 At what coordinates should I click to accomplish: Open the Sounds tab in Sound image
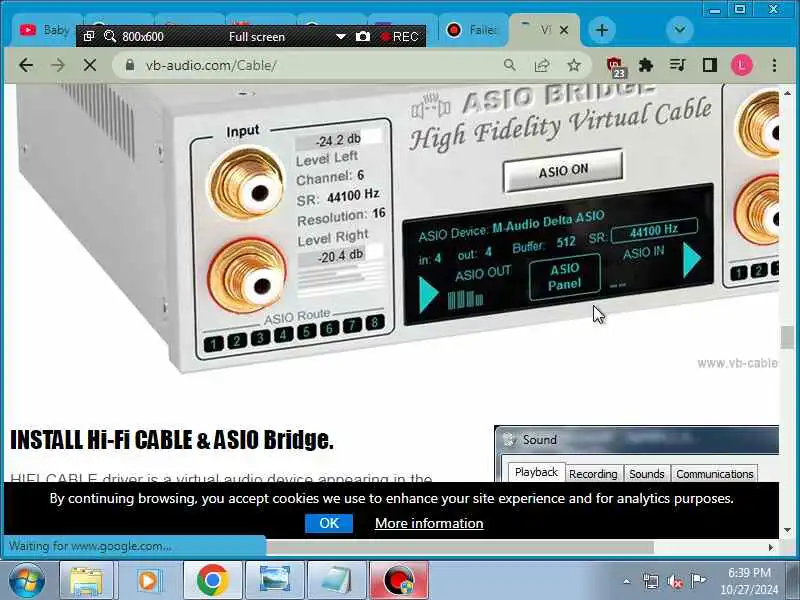pyautogui.click(x=646, y=474)
